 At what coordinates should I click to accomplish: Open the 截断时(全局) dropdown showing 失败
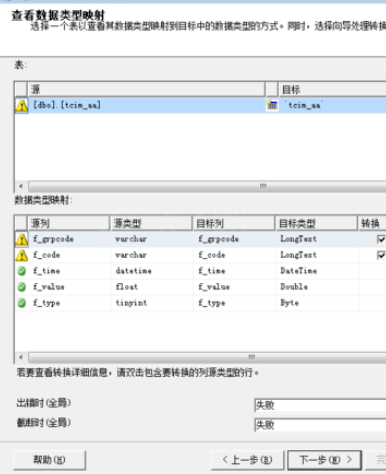point(320,425)
